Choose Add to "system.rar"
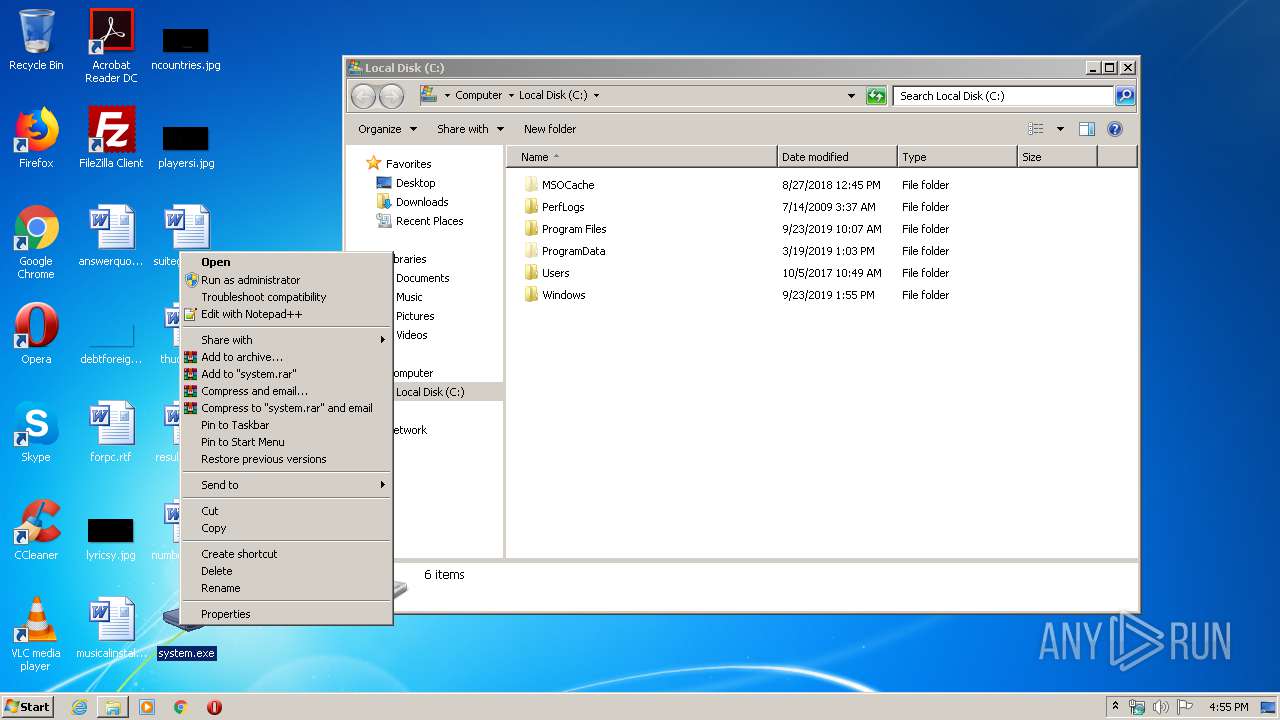Image resolution: width=1280 pixels, height=720 pixels. [287, 374]
